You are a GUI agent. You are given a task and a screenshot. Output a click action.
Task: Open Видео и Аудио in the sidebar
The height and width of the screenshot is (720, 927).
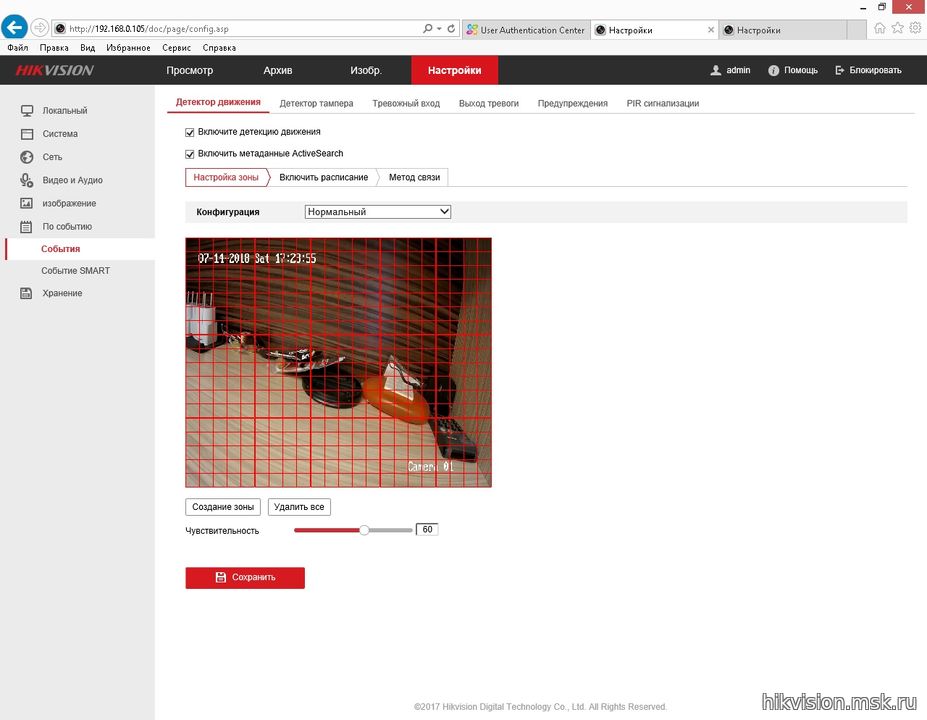click(73, 180)
